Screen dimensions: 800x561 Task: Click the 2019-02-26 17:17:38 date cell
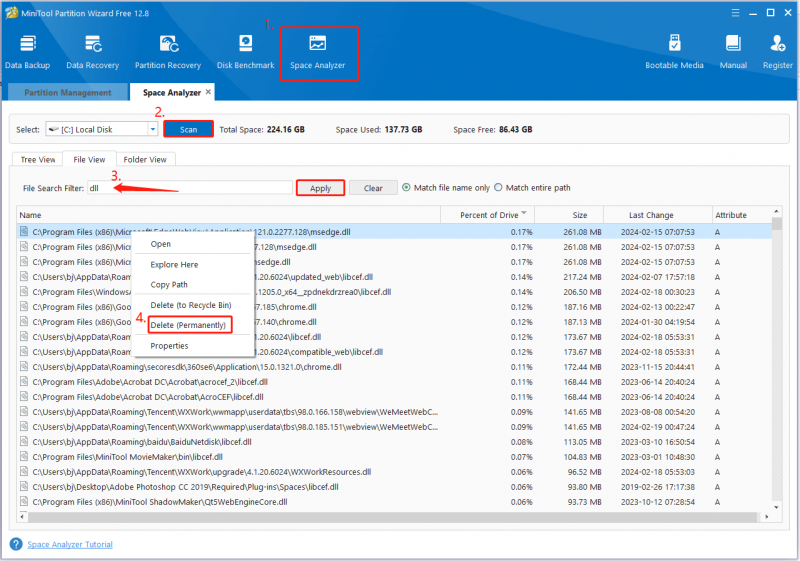pos(658,487)
